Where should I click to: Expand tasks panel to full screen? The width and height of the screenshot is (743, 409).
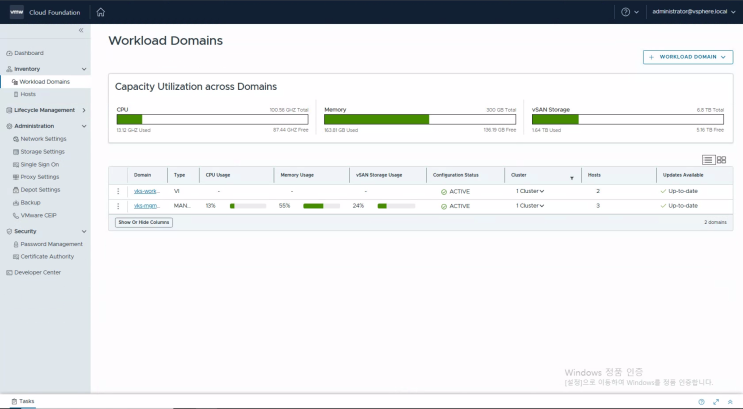[716, 402]
